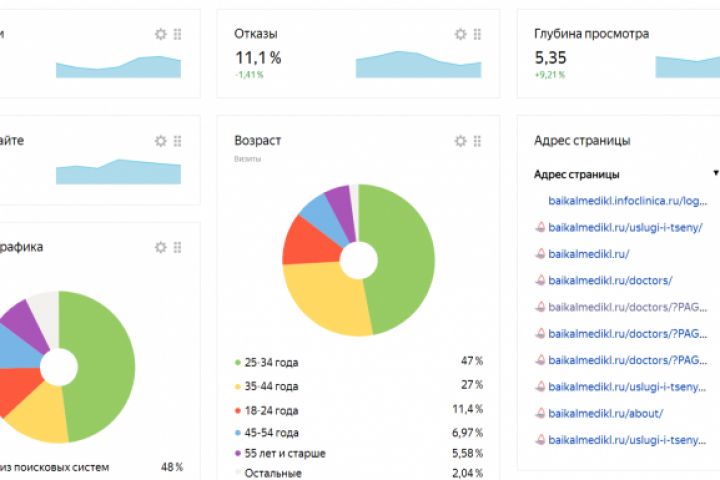Click grid handle on traffic sources widget
Viewport: 720px width, 480px height.
coord(178,247)
